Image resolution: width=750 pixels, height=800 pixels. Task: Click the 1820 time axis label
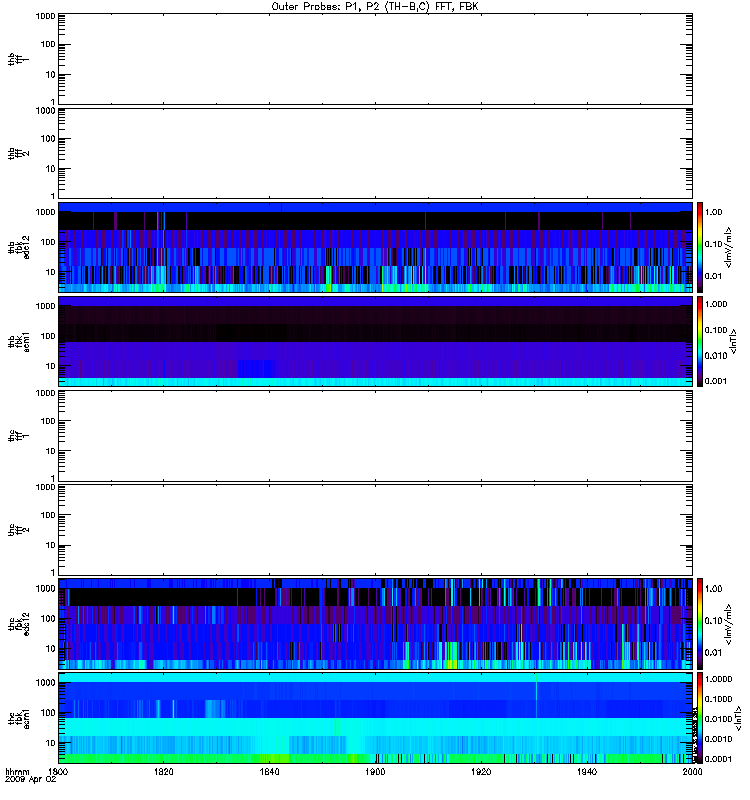[163, 772]
